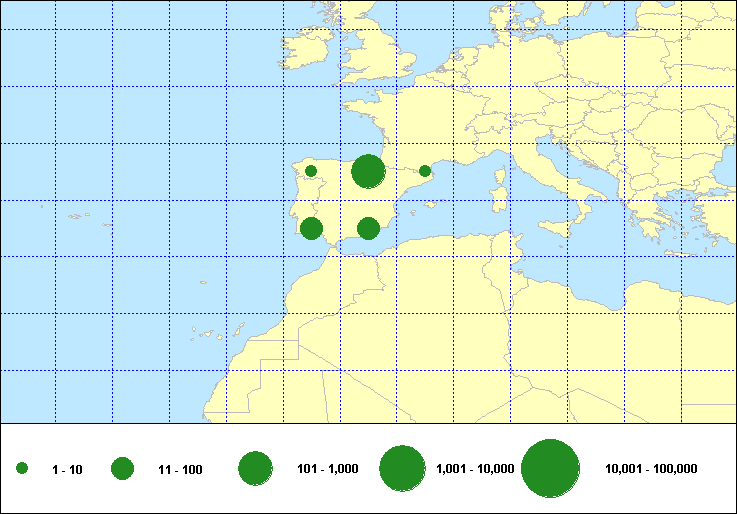The width and height of the screenshot is (737, 514).
Task: Click the legend circle for 1 - 10
Action: [22, 469]
